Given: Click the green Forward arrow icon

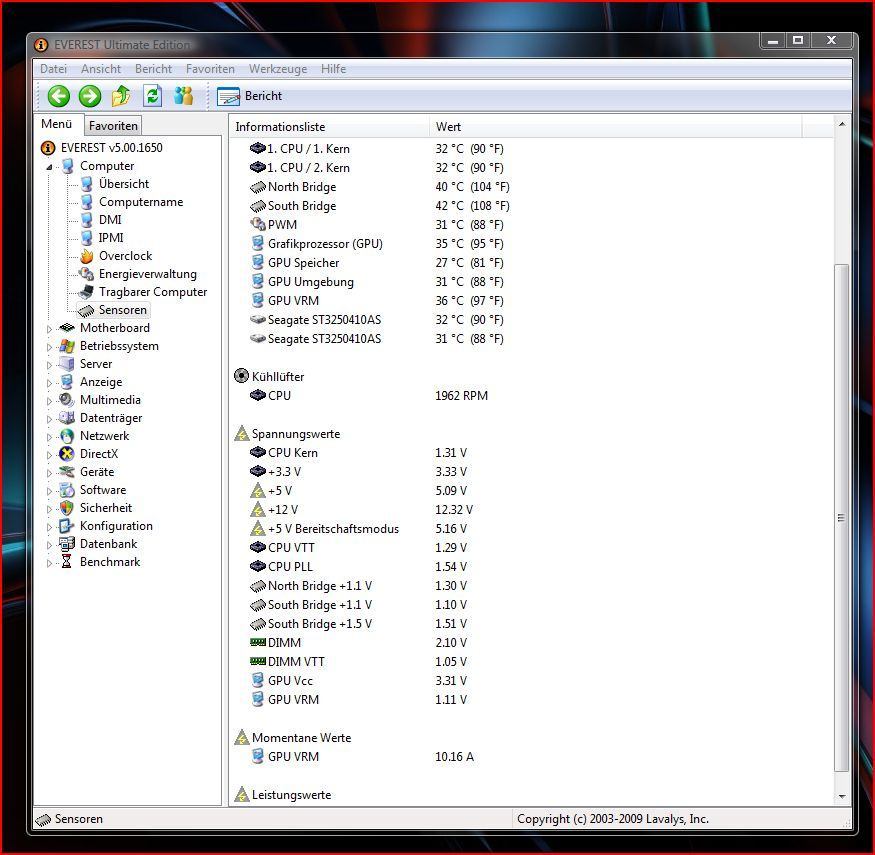Looking at the screenshot, I should pos(89,96).
